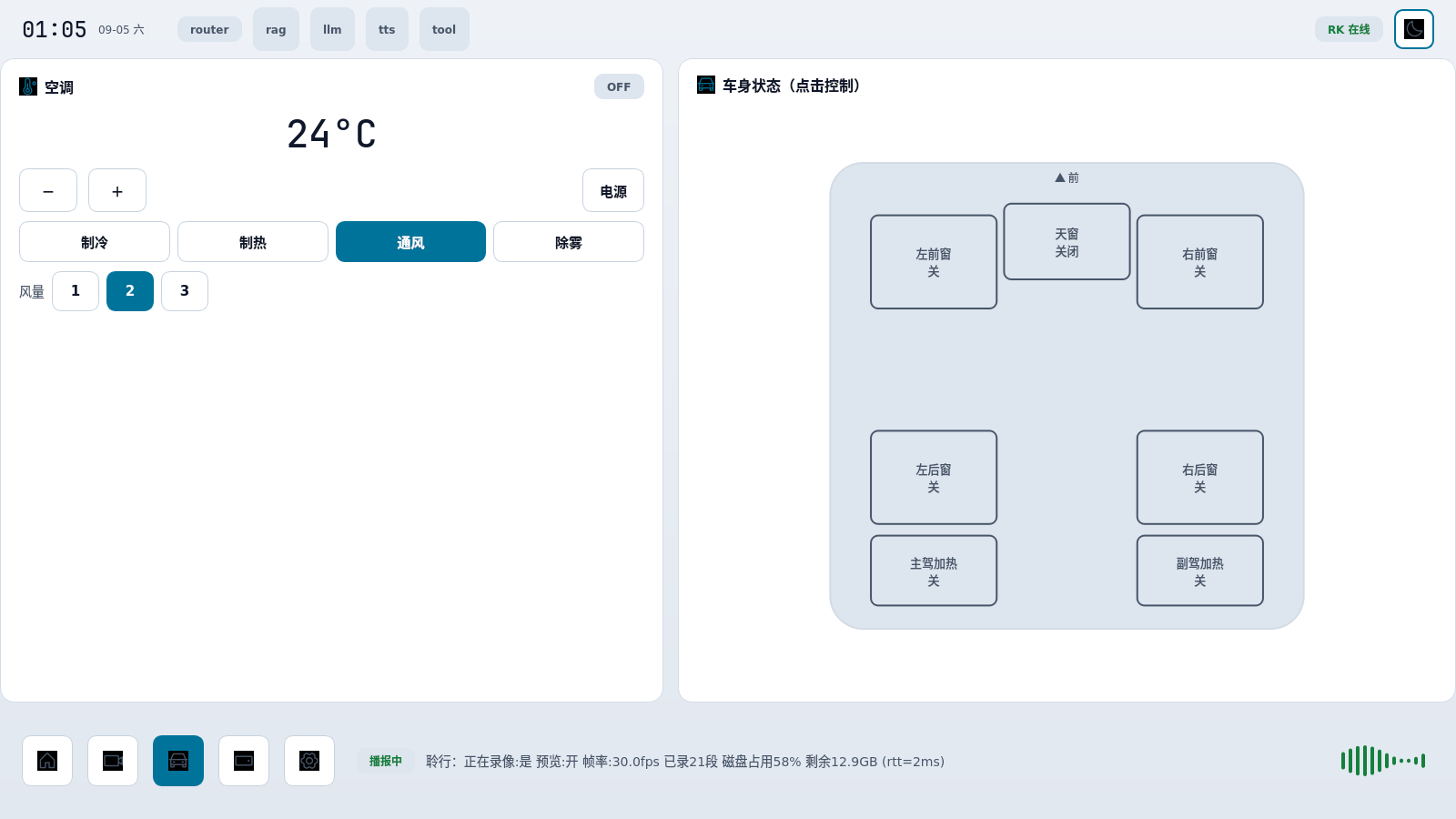The image size is (1456, 819).
Task: Click the tool status chip
Action: 444,29
